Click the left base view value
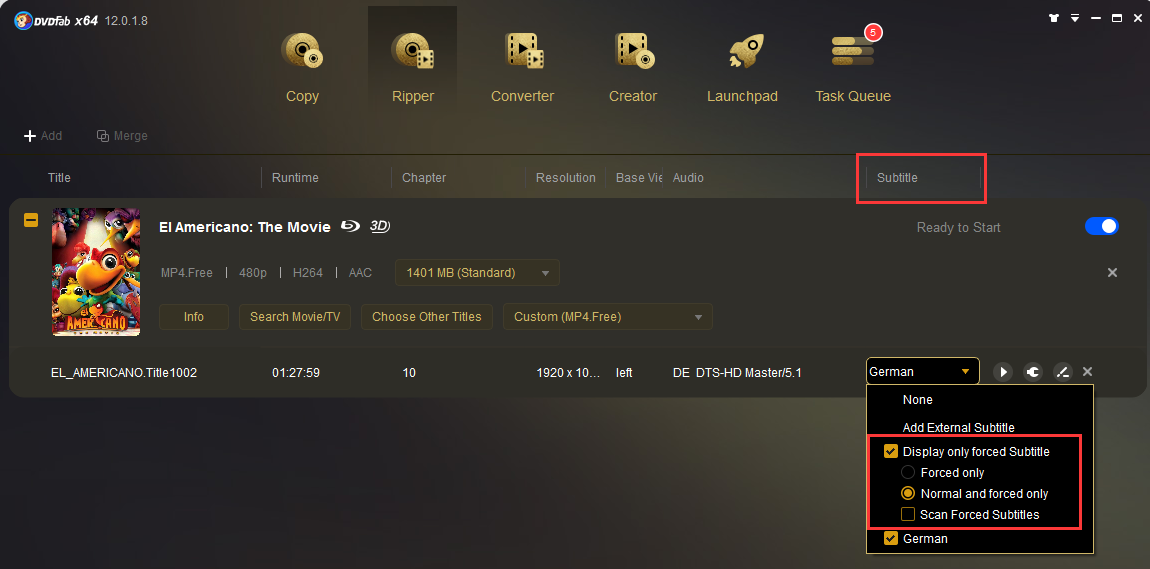 pyautogui.click(x=624, y=372)
